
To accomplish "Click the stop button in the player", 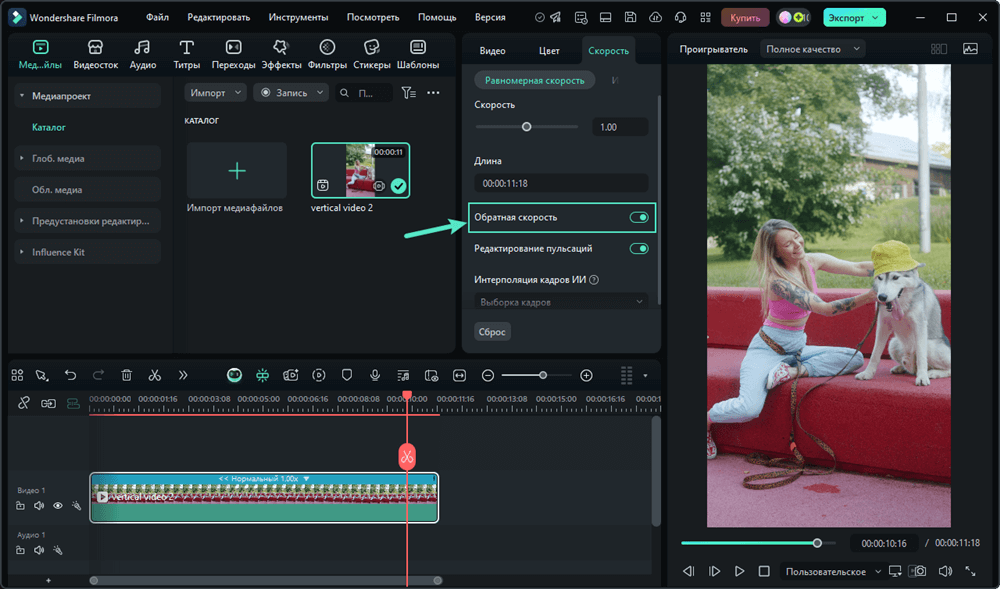I will [764, 571].
